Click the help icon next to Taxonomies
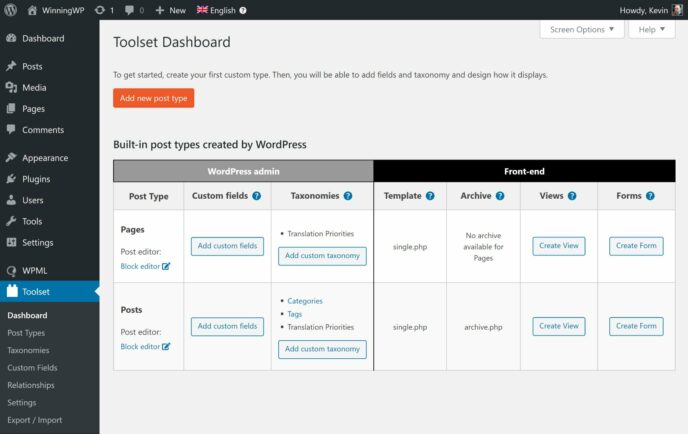Screen dimensions: 688x434 pos(349,196)
